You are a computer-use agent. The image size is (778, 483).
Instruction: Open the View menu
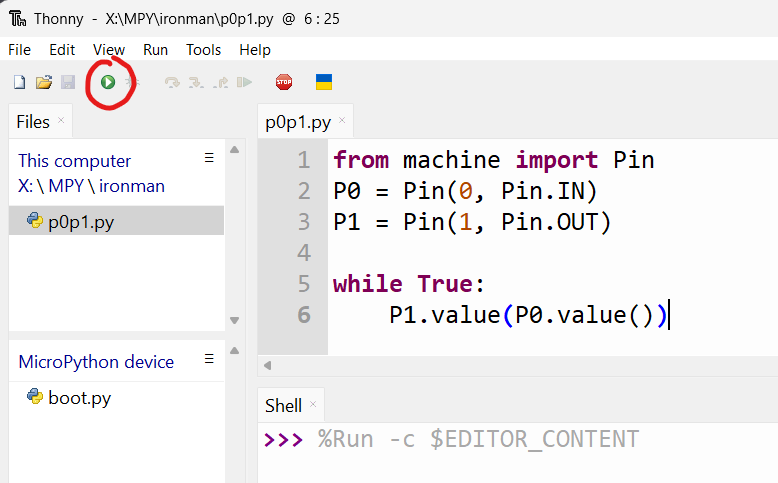(x=109, y=49)
